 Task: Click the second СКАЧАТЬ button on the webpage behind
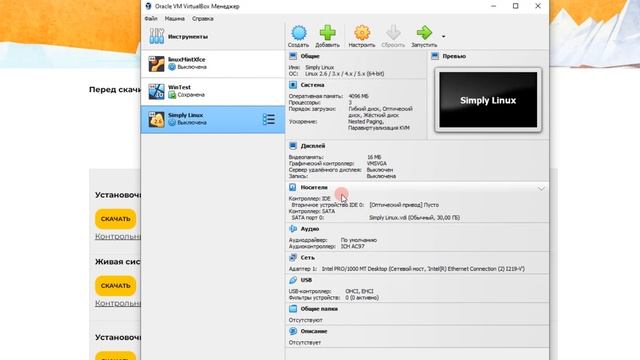click(x=116, y=286)
